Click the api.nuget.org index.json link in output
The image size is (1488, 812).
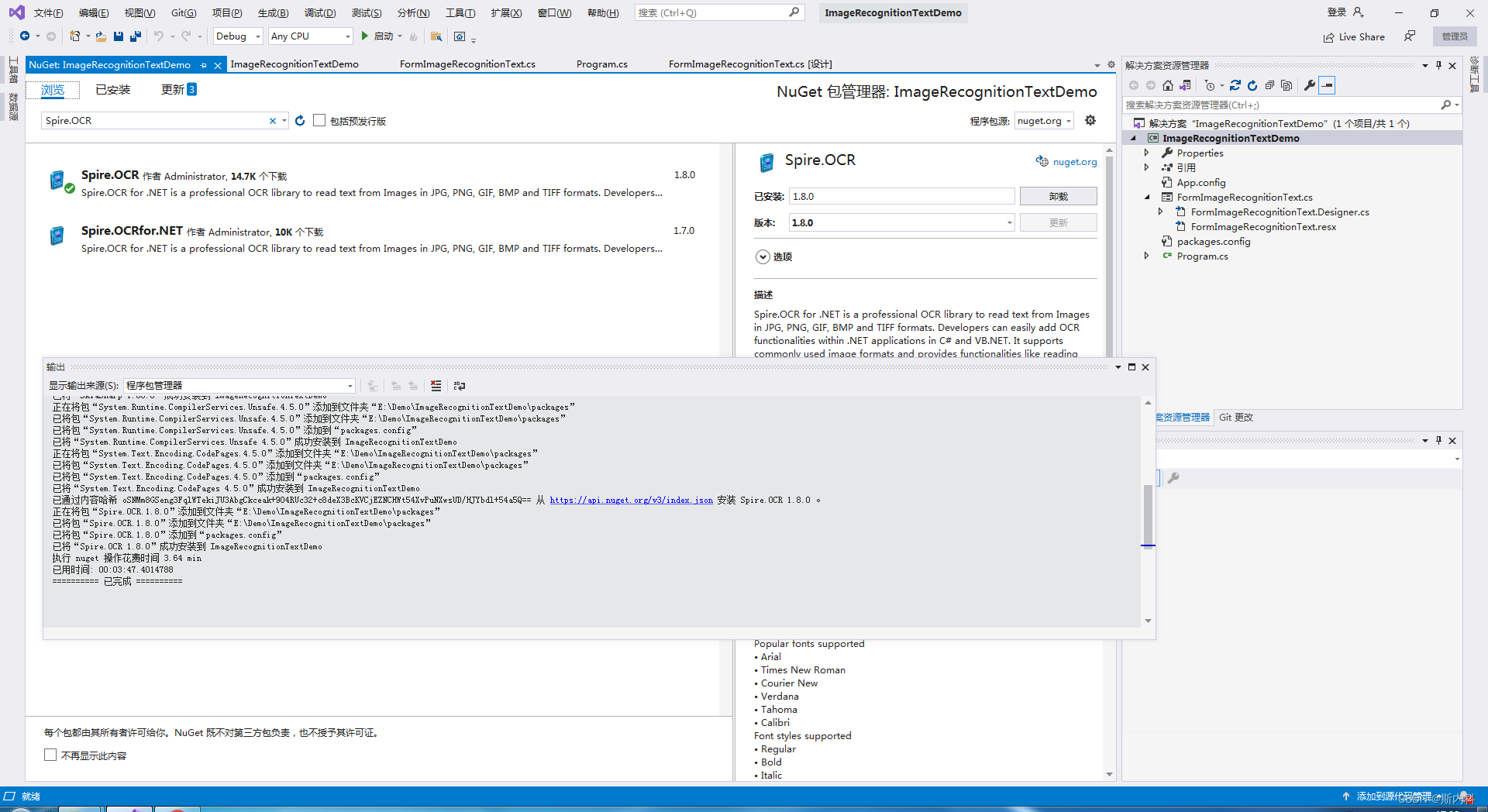[631, 501]
